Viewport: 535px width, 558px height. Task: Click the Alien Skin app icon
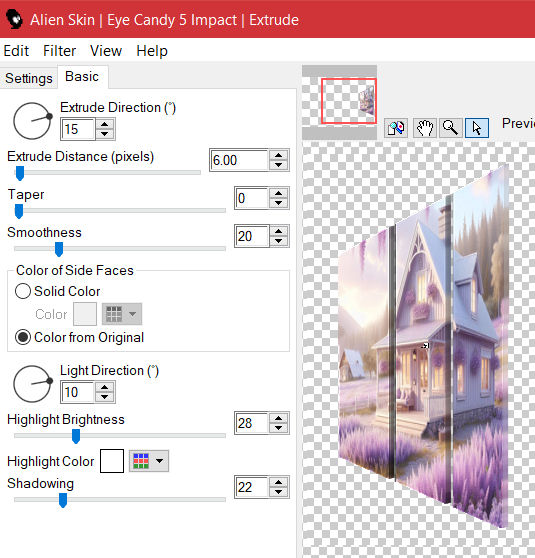click(14, 19)
